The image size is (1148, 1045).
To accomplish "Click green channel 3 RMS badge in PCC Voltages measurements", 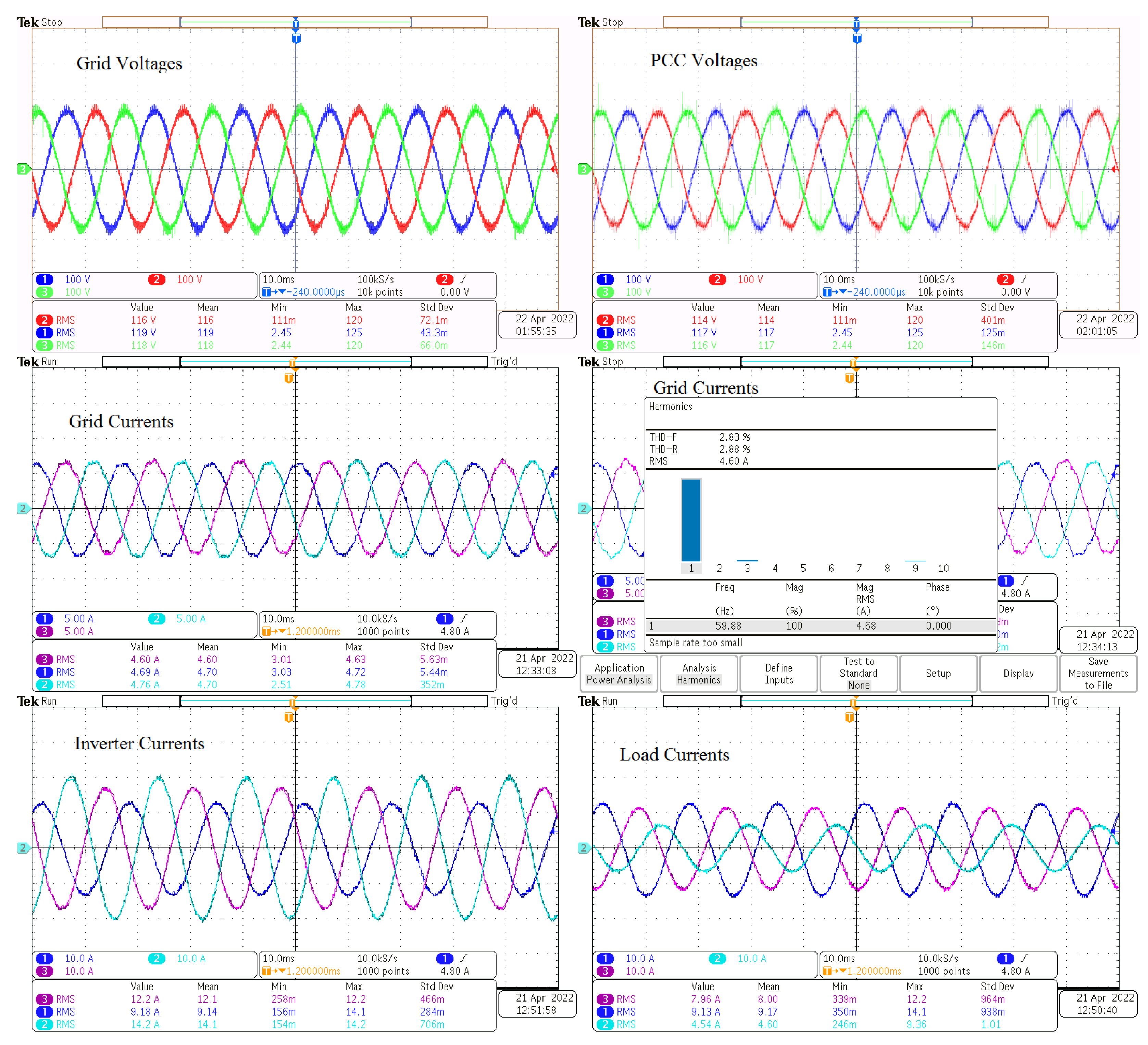I will tap(605, 346).
